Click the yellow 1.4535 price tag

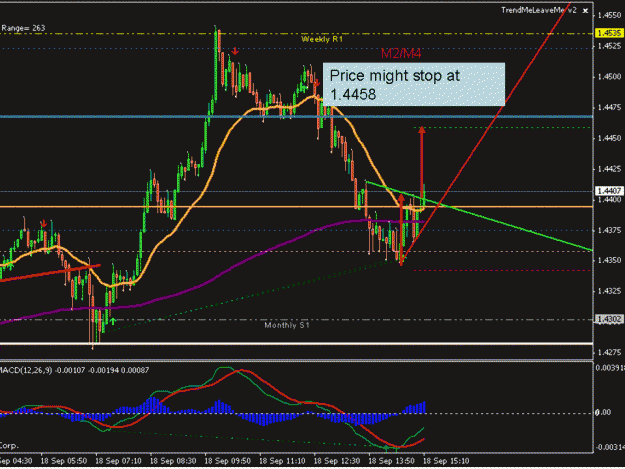pyautogui.click(x=609, y=33)
